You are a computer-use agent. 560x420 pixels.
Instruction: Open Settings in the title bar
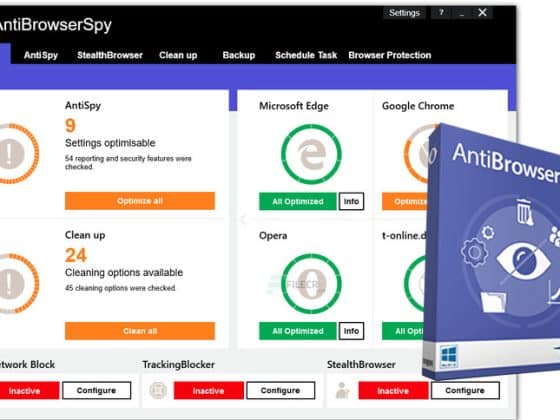click(x=404, y=13)
